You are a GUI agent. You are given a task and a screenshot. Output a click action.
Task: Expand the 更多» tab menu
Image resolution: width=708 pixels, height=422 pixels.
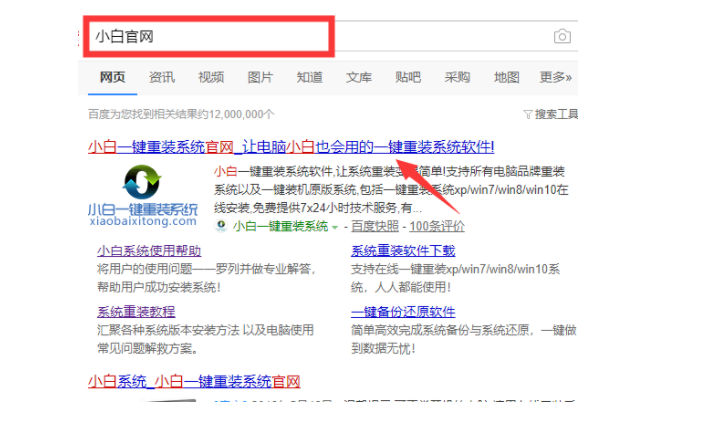click(x=555, y=77)
